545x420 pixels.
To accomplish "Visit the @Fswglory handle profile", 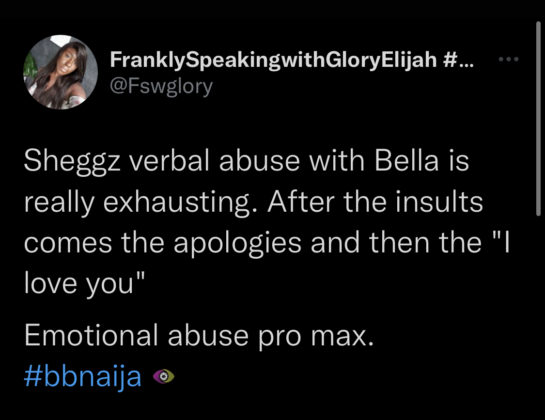I will [x=161, y=86].
